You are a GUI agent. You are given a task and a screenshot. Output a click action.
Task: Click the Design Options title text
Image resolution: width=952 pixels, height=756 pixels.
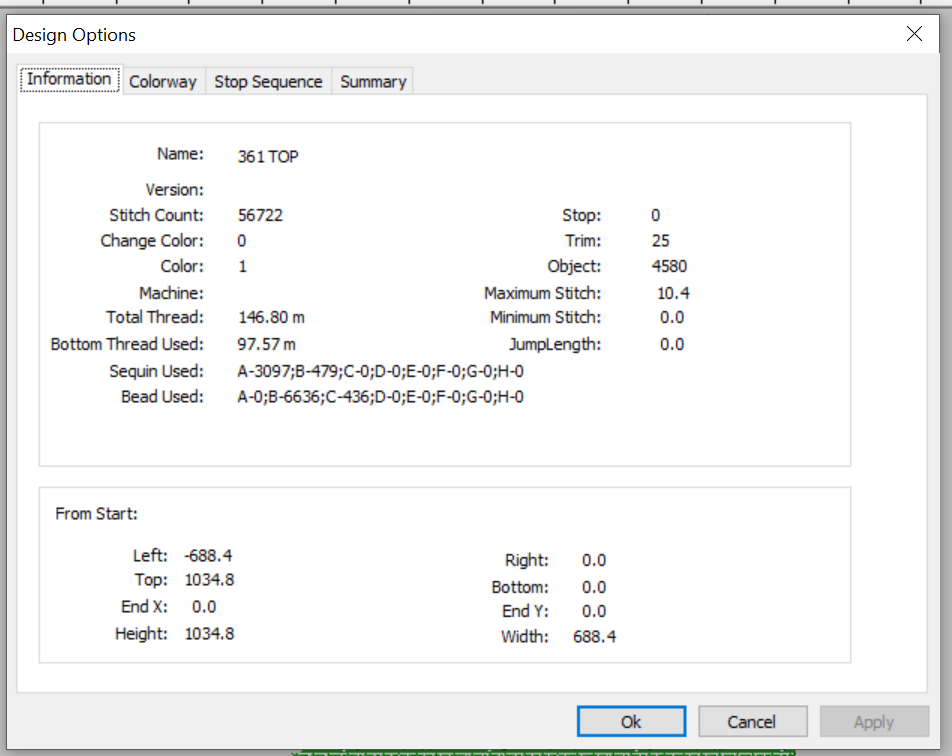74,35
